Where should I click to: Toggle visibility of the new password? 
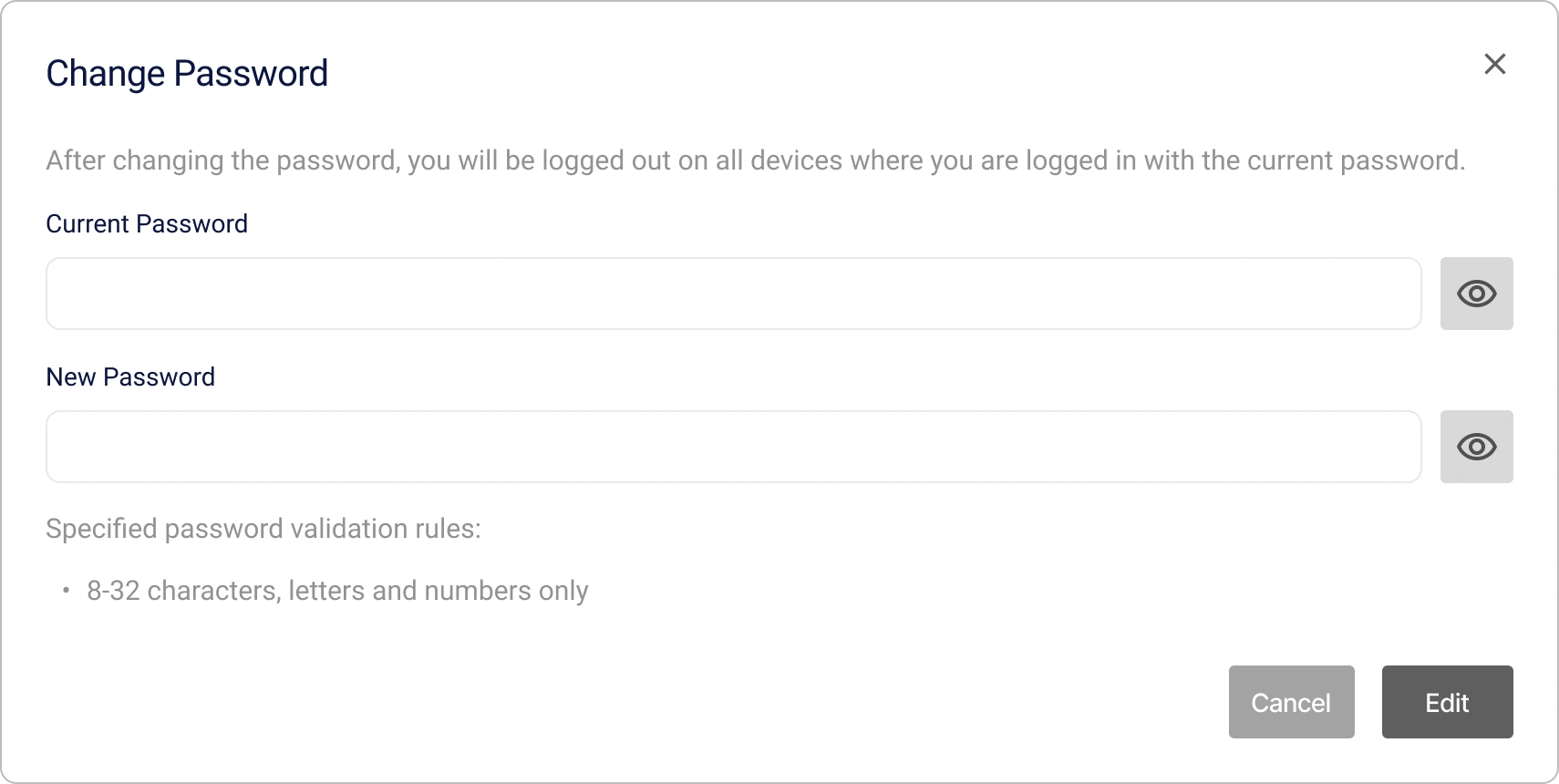(x=1476, y=447)
